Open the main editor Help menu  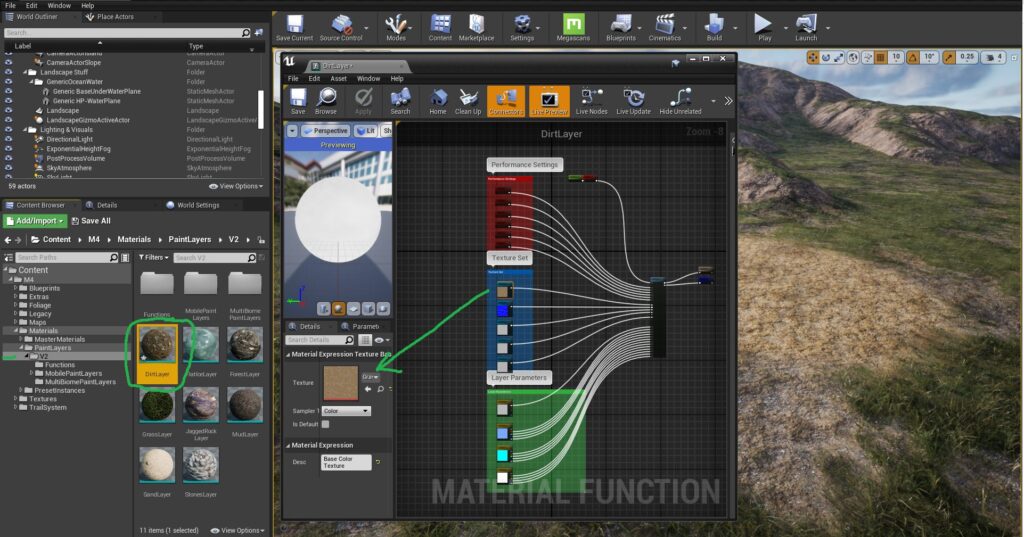click(x=88, y=5)
